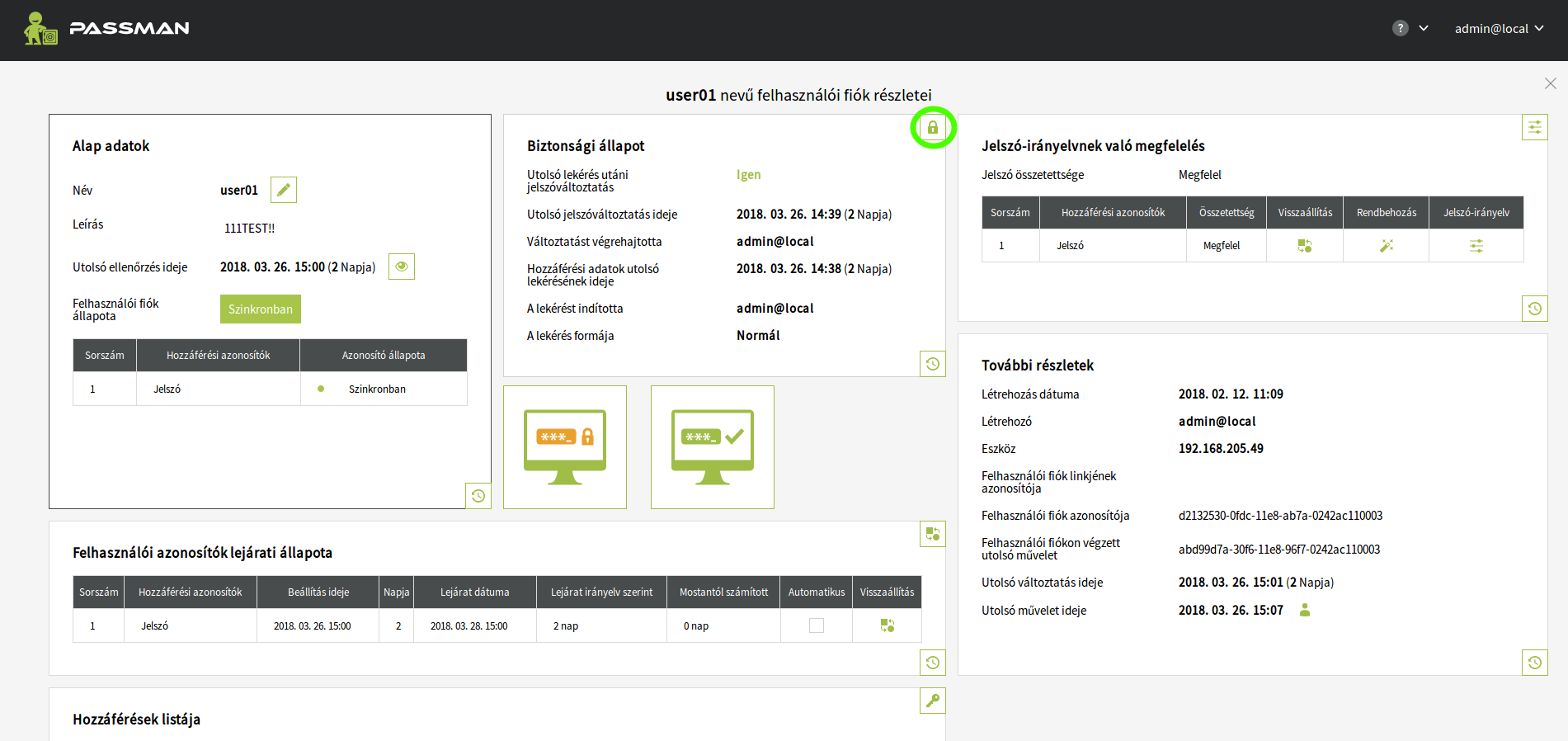Viewport: 1568px width, 741px height.
Task: Toggle the Automatikus checkbox for Jelszó
Action: coord(816,625)
